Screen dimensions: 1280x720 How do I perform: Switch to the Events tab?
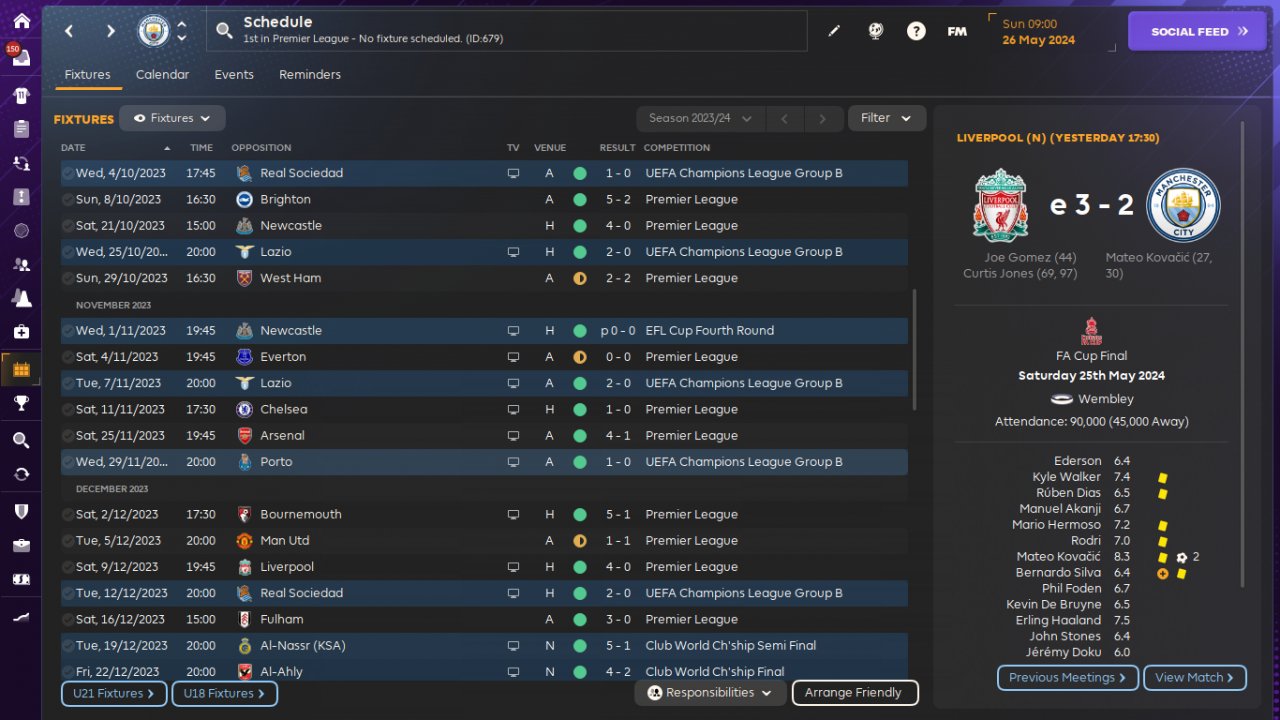coord(234,75)
